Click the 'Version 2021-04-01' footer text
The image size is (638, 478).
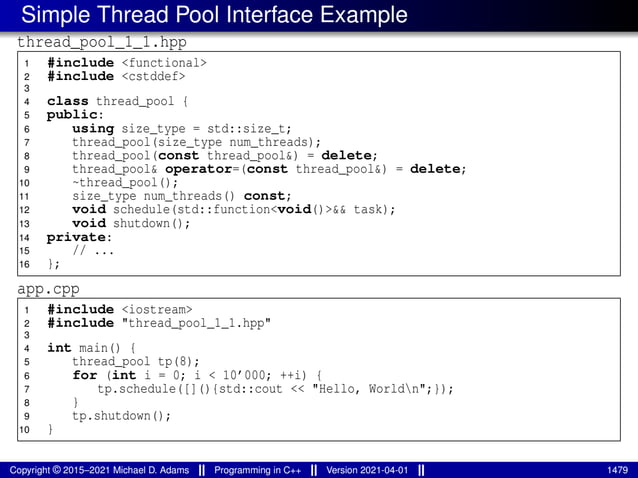coord(367,470)
